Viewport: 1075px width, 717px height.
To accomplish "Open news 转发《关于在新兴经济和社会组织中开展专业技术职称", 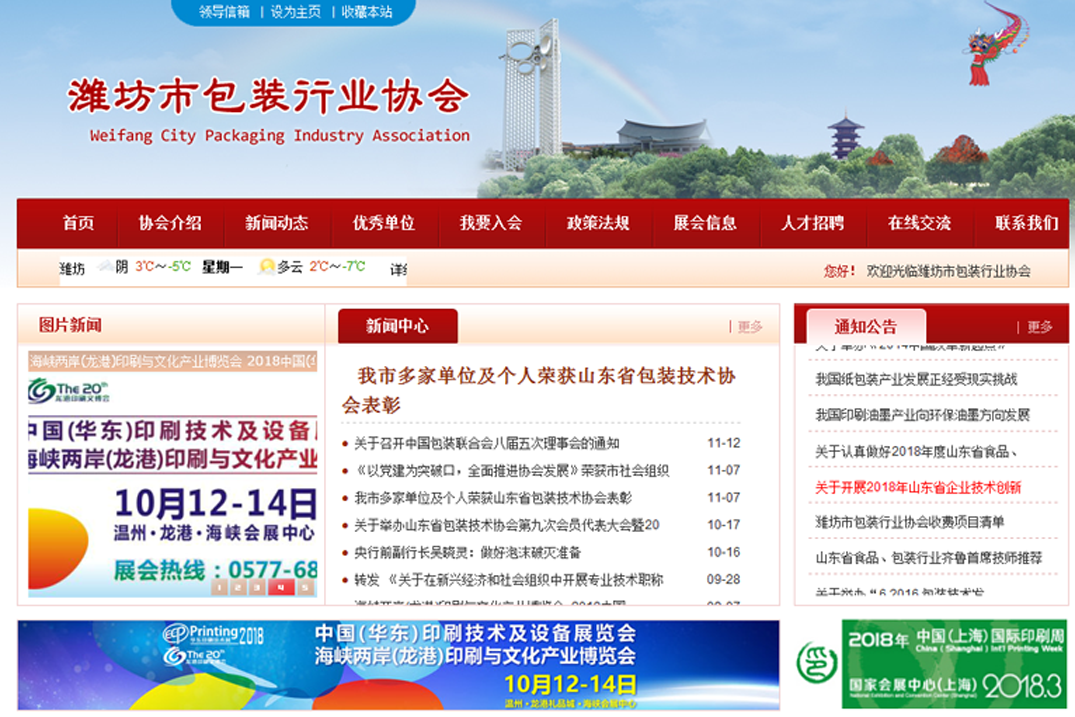I will [508, 580].
